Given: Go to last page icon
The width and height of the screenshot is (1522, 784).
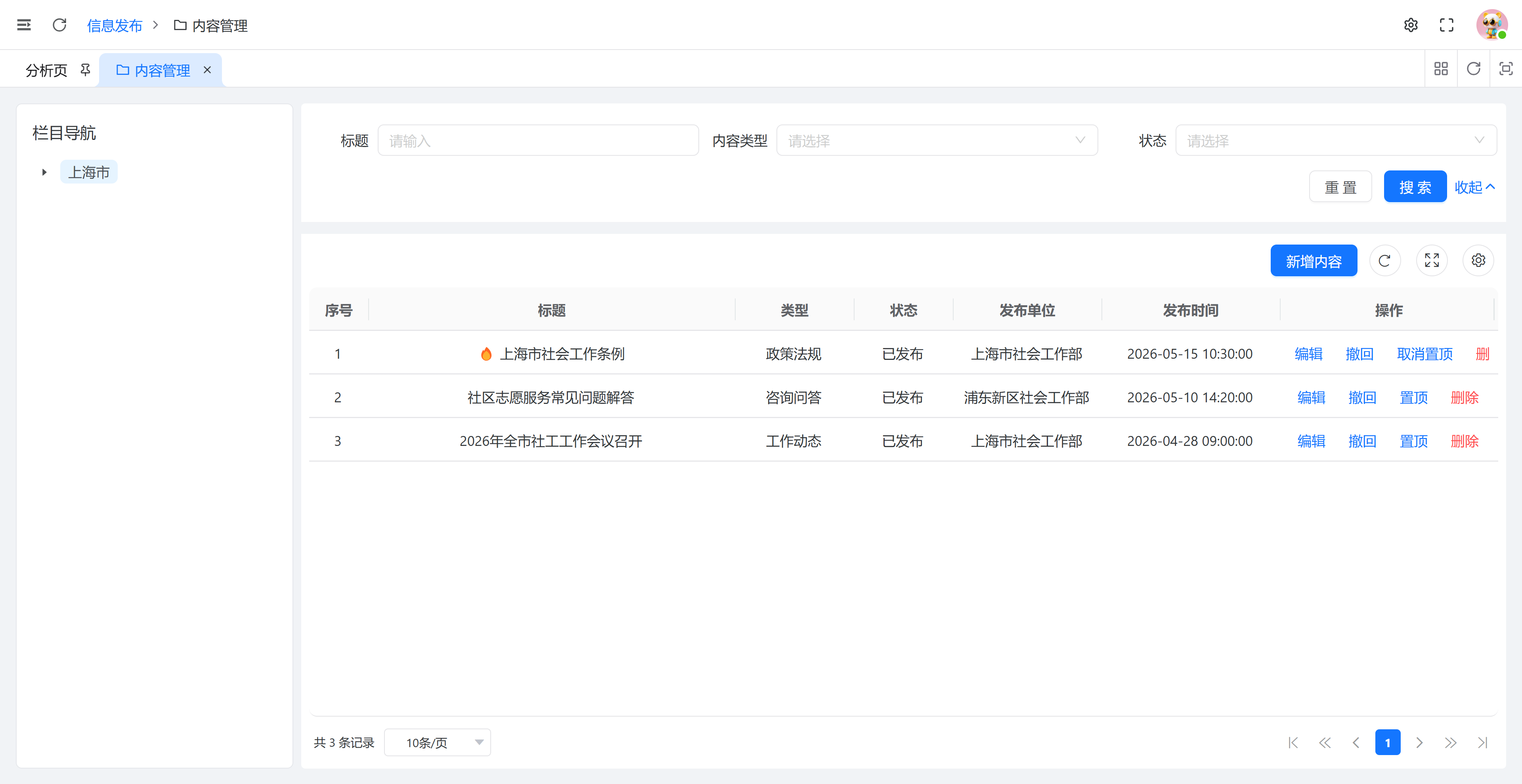Looking at the screenshot, I should click(x=1482, y=743).
